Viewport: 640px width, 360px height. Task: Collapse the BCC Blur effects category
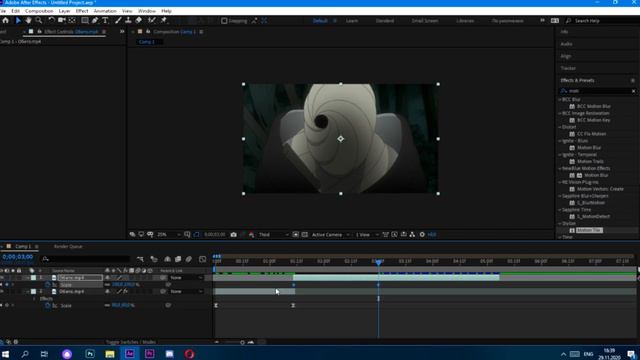point(560,100)
